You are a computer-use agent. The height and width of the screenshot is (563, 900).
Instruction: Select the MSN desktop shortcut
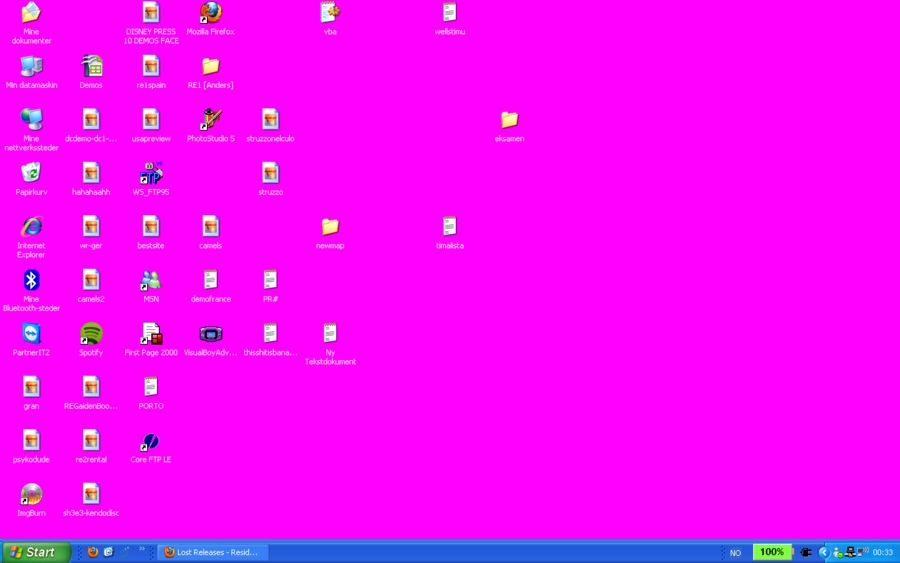tap(150, 280)
